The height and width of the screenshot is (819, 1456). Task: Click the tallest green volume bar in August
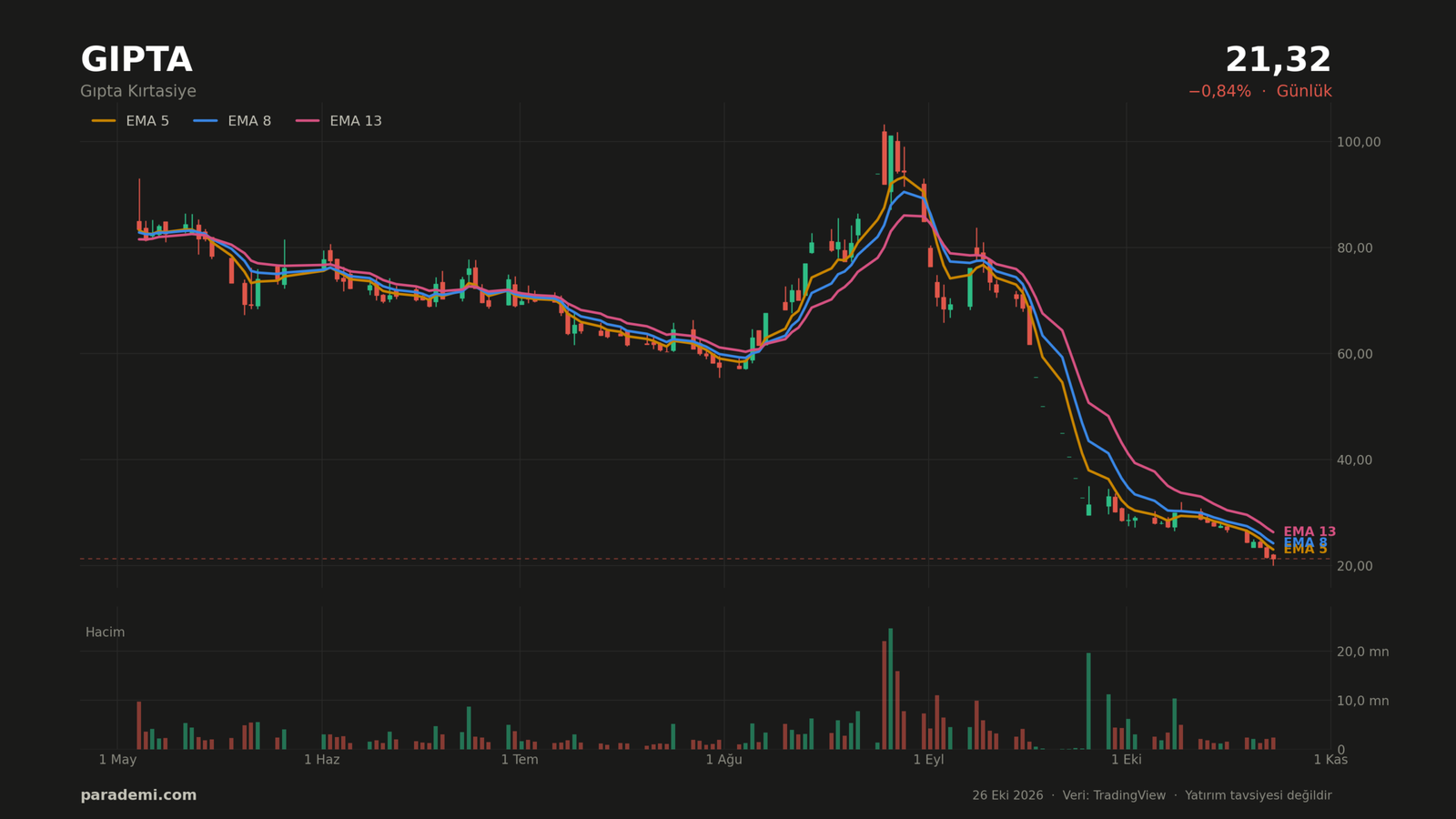coord(891,689)
